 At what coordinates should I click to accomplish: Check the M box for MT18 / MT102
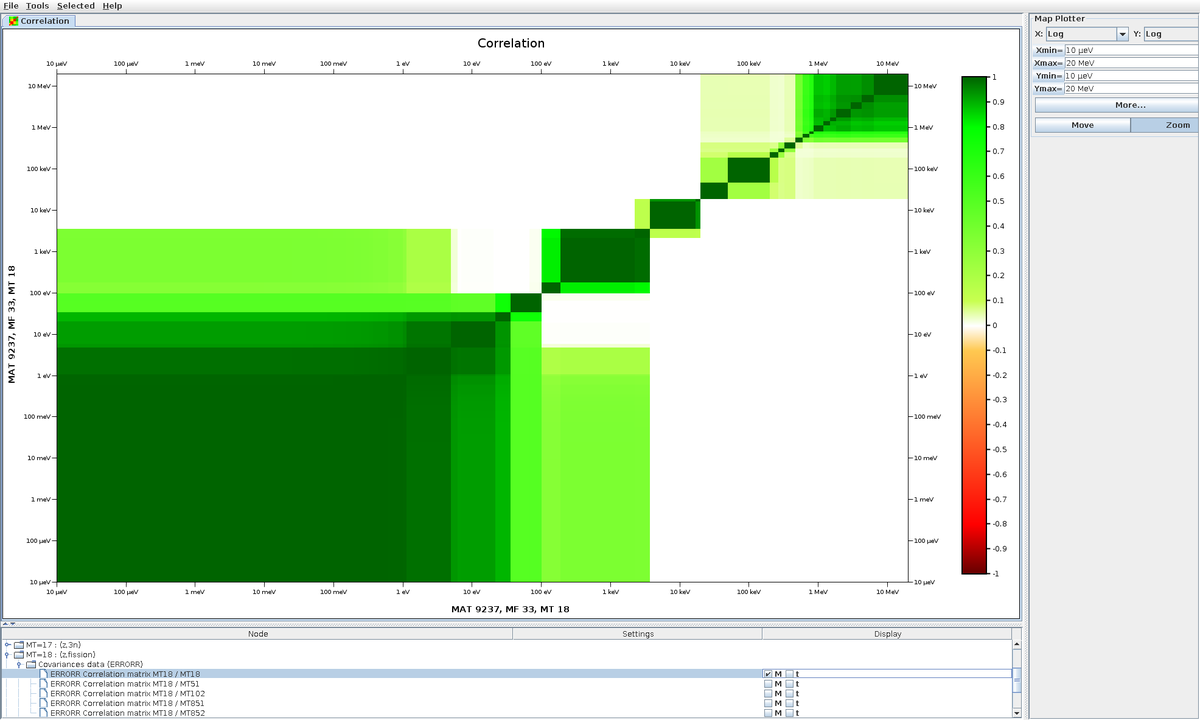768,693
